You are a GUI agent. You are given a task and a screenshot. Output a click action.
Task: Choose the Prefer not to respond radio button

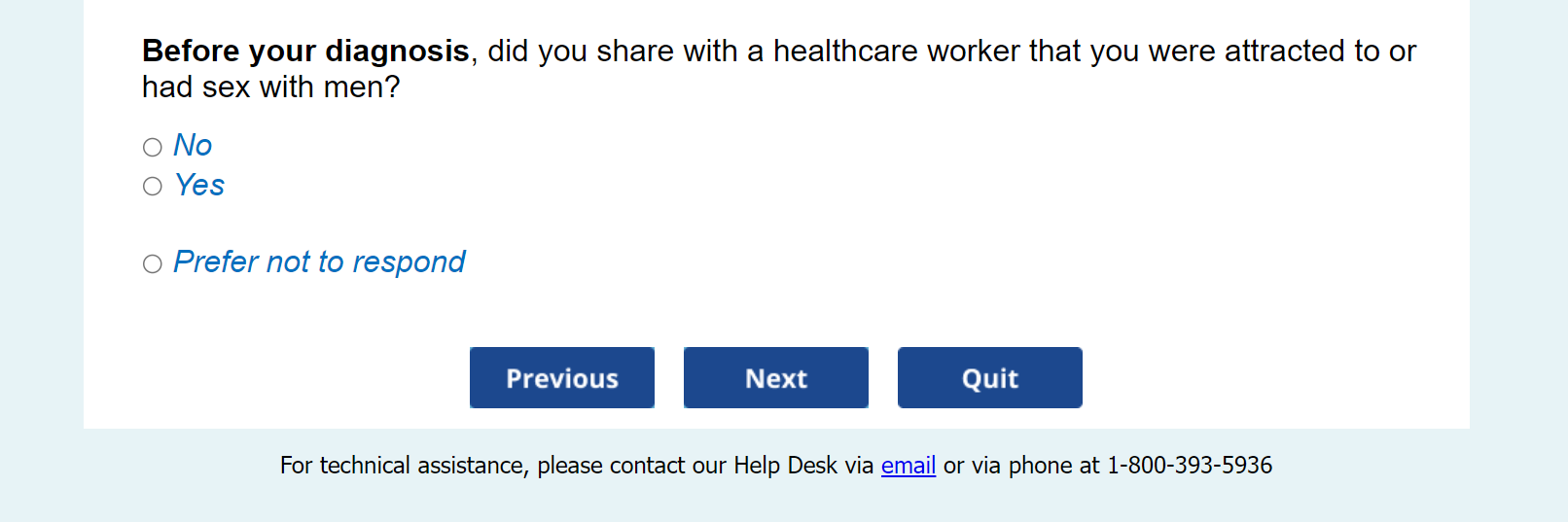[x=153, y=263]
